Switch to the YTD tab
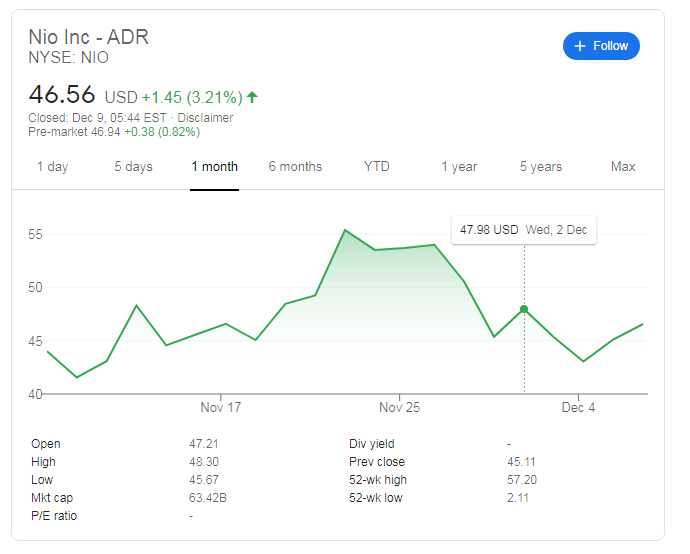Viewport: 690px width, 554px height. [377, 166]
